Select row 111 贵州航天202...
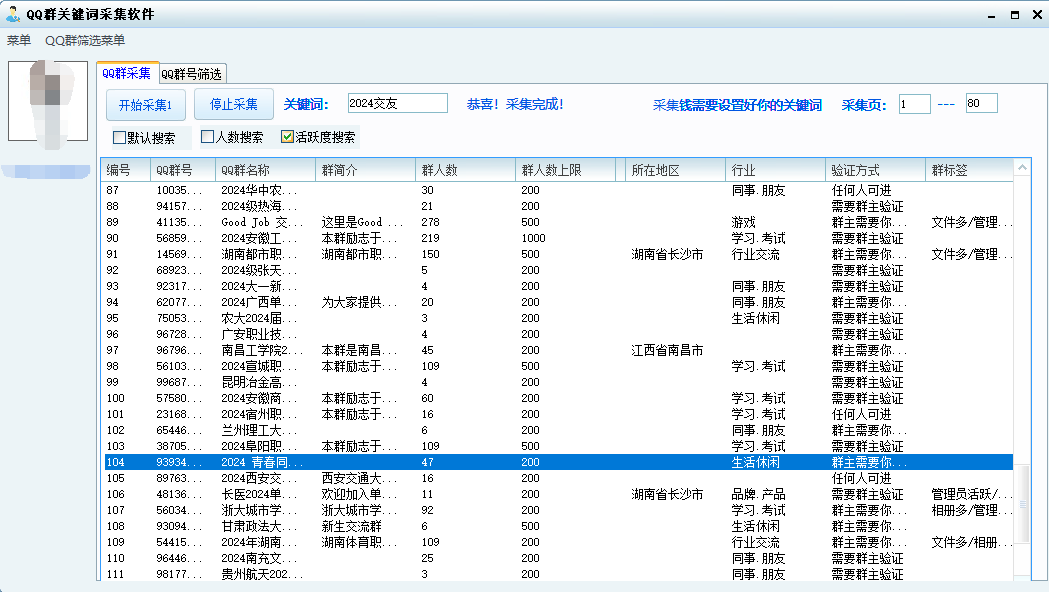1049x592 pixels. (x=559, y=574)
